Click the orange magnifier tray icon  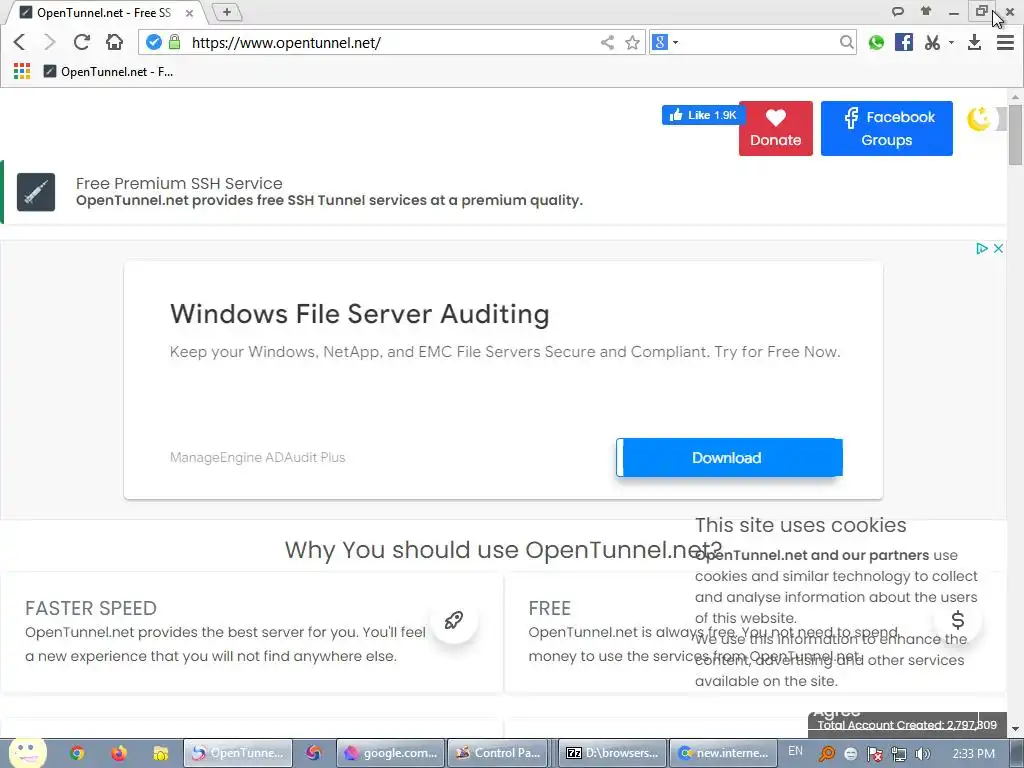[827, 754]
